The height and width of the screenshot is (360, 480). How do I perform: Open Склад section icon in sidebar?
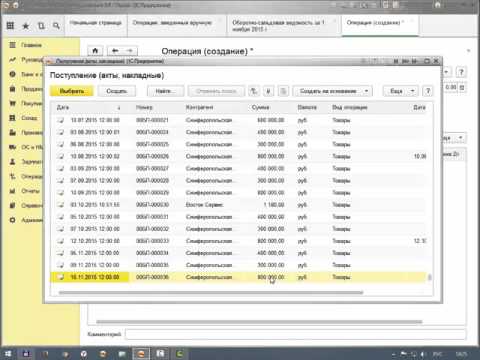click(x=13, y=118)
